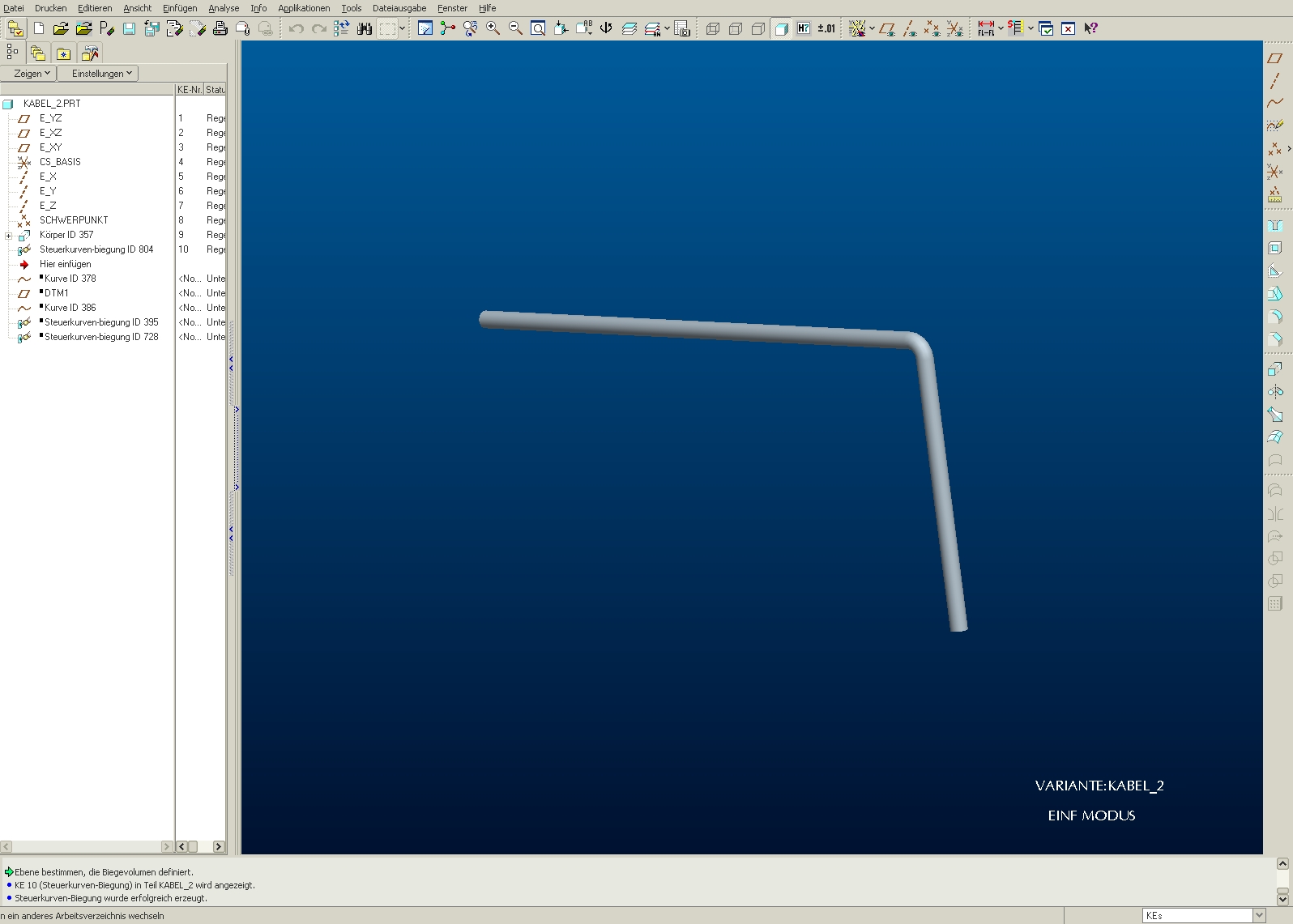1293x924 pixels.
Task: Open the spin center toggle icon
Action: (447, 28)
